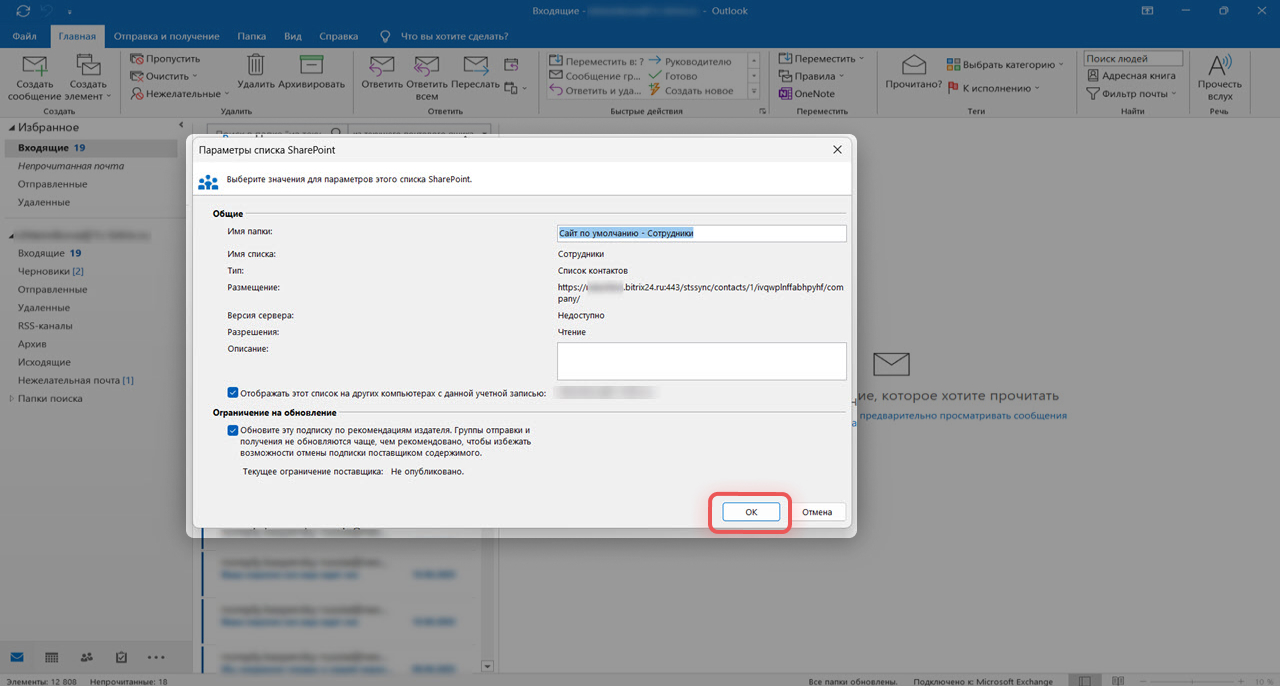Click the ribbon display options icon in title bar
This screenshot has height=686, width=1280.
point(1146,10)
